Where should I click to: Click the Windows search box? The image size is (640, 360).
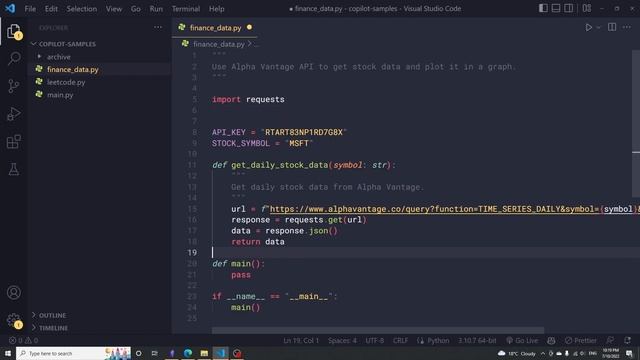coord(73,353)
